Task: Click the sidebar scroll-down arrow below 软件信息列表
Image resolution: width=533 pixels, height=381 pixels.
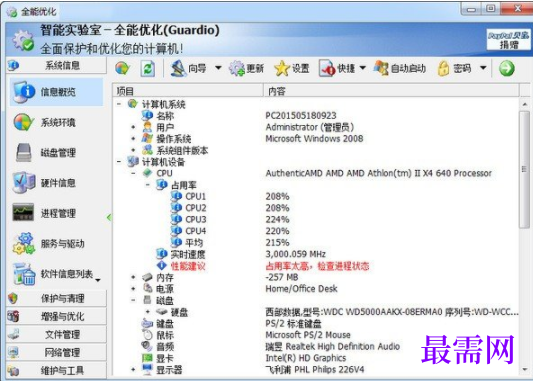Action: (x=98, y=280)
